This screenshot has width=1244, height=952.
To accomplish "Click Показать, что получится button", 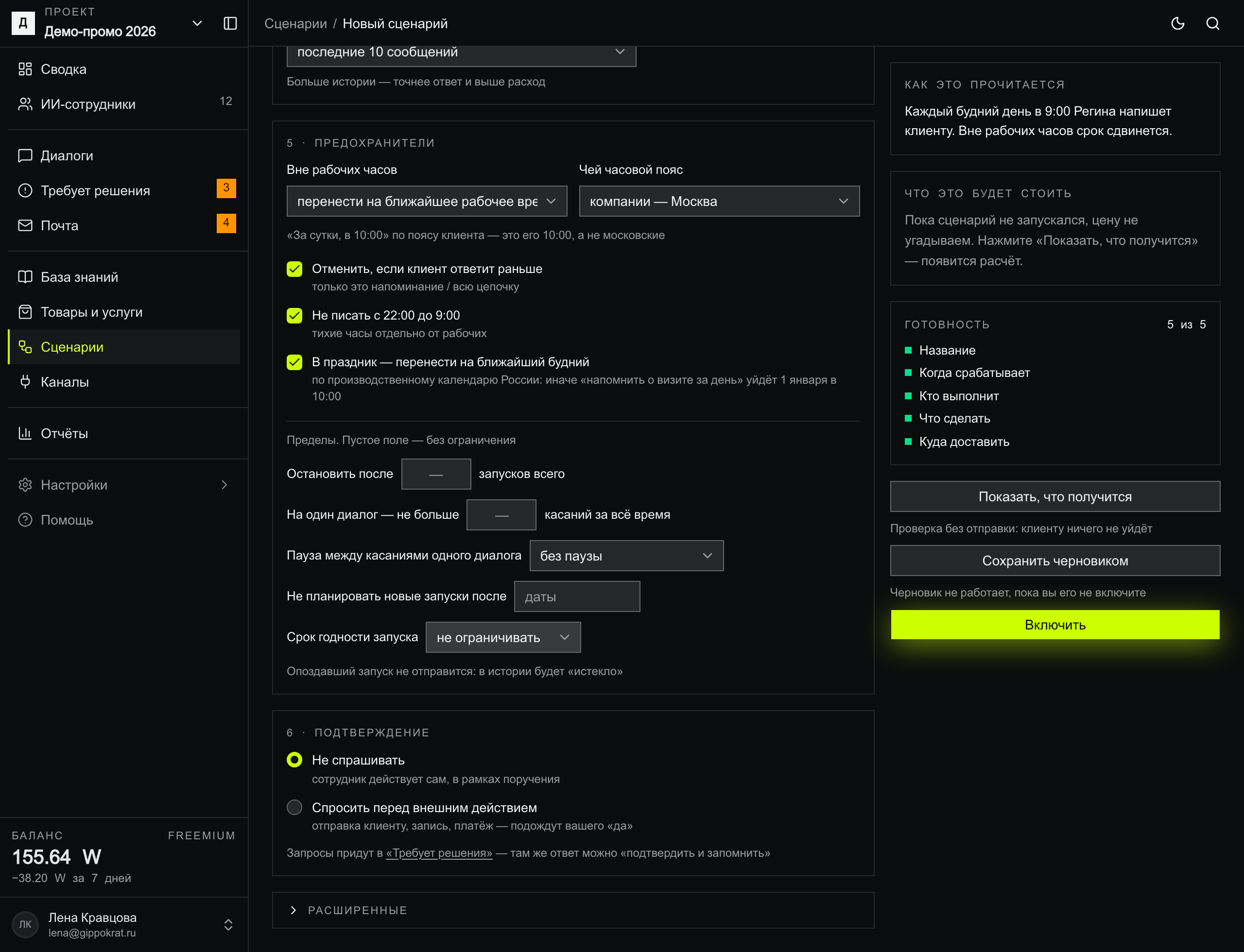I will (1055, 497).
